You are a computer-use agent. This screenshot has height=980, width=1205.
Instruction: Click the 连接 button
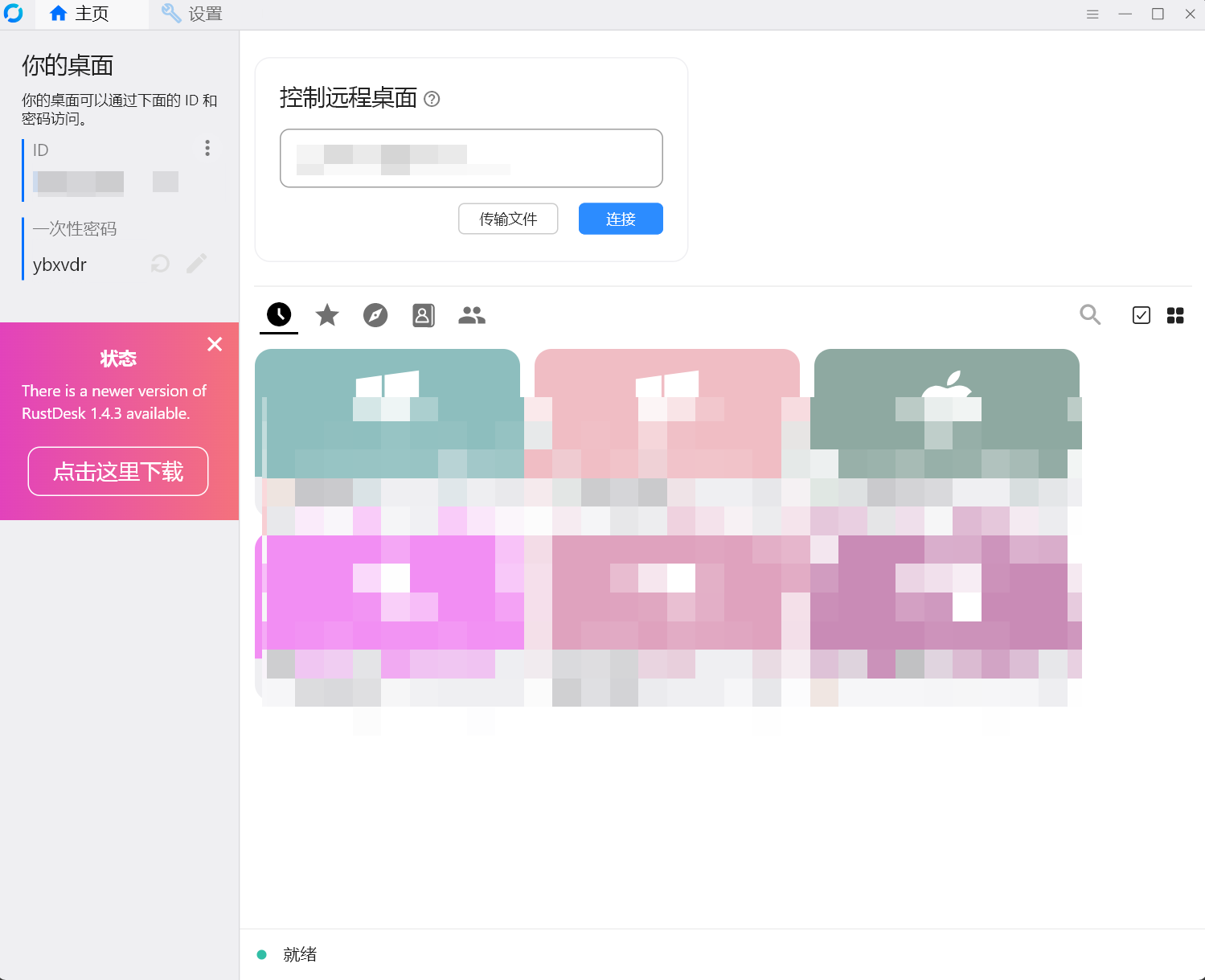pos(621,219)
